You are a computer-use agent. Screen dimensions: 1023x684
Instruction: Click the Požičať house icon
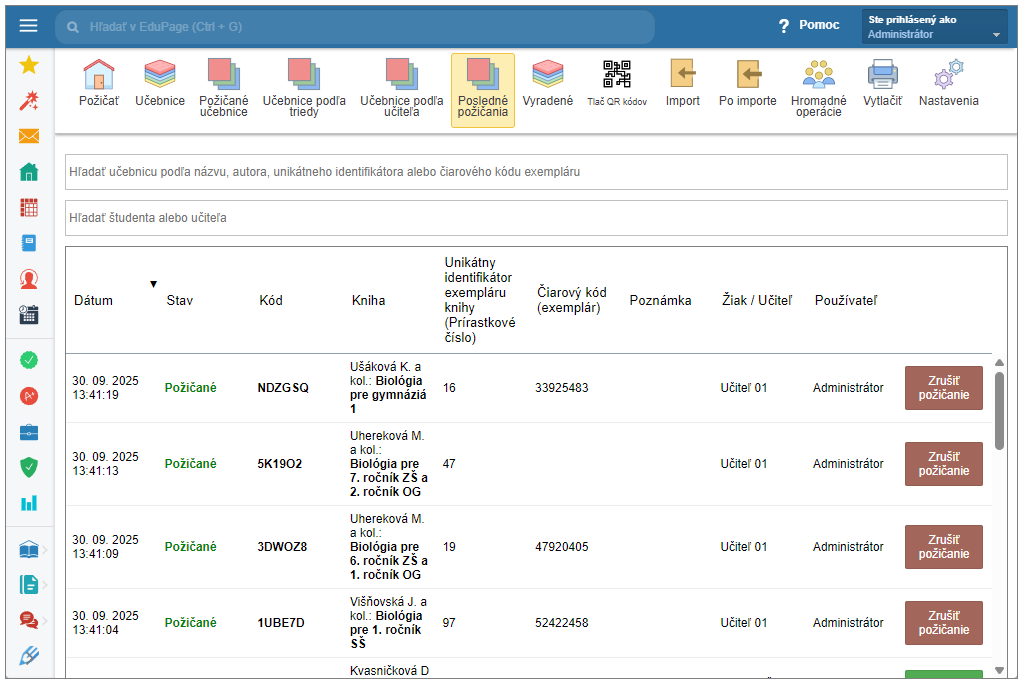[x=98, y=76]
